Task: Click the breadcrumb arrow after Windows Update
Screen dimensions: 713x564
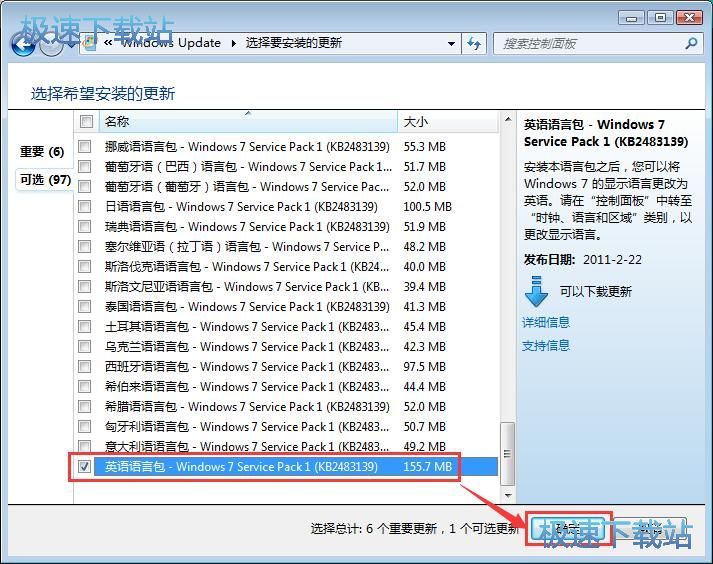Action: 233,43
